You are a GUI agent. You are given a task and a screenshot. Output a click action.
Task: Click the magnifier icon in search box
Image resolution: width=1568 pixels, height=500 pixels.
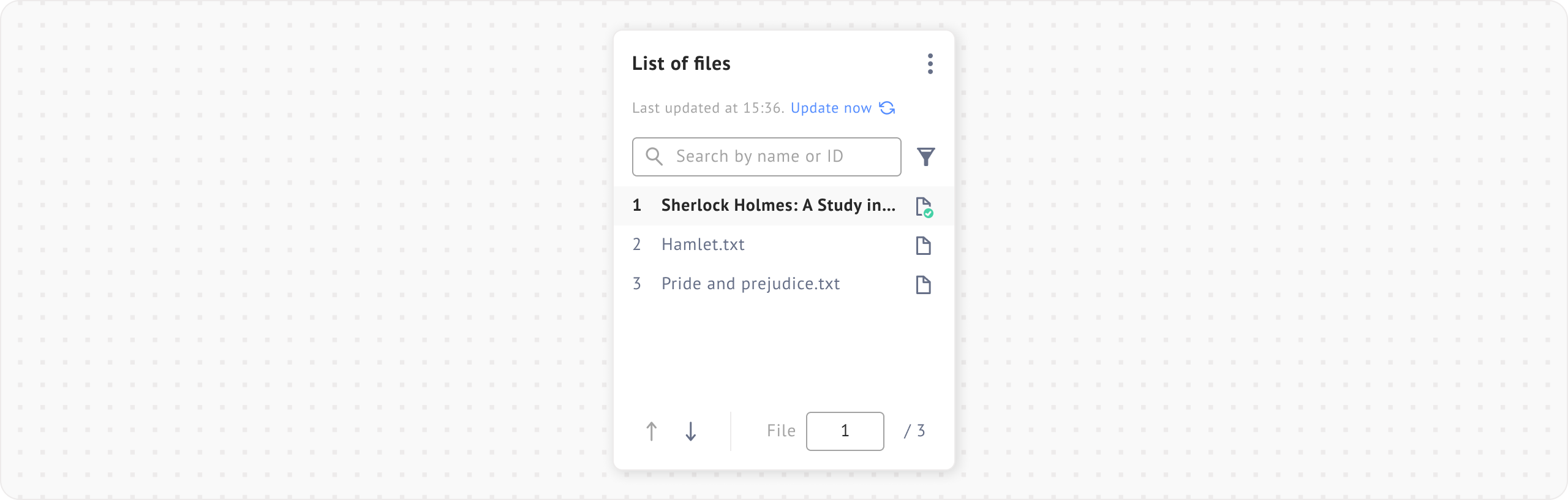(654, 157)
